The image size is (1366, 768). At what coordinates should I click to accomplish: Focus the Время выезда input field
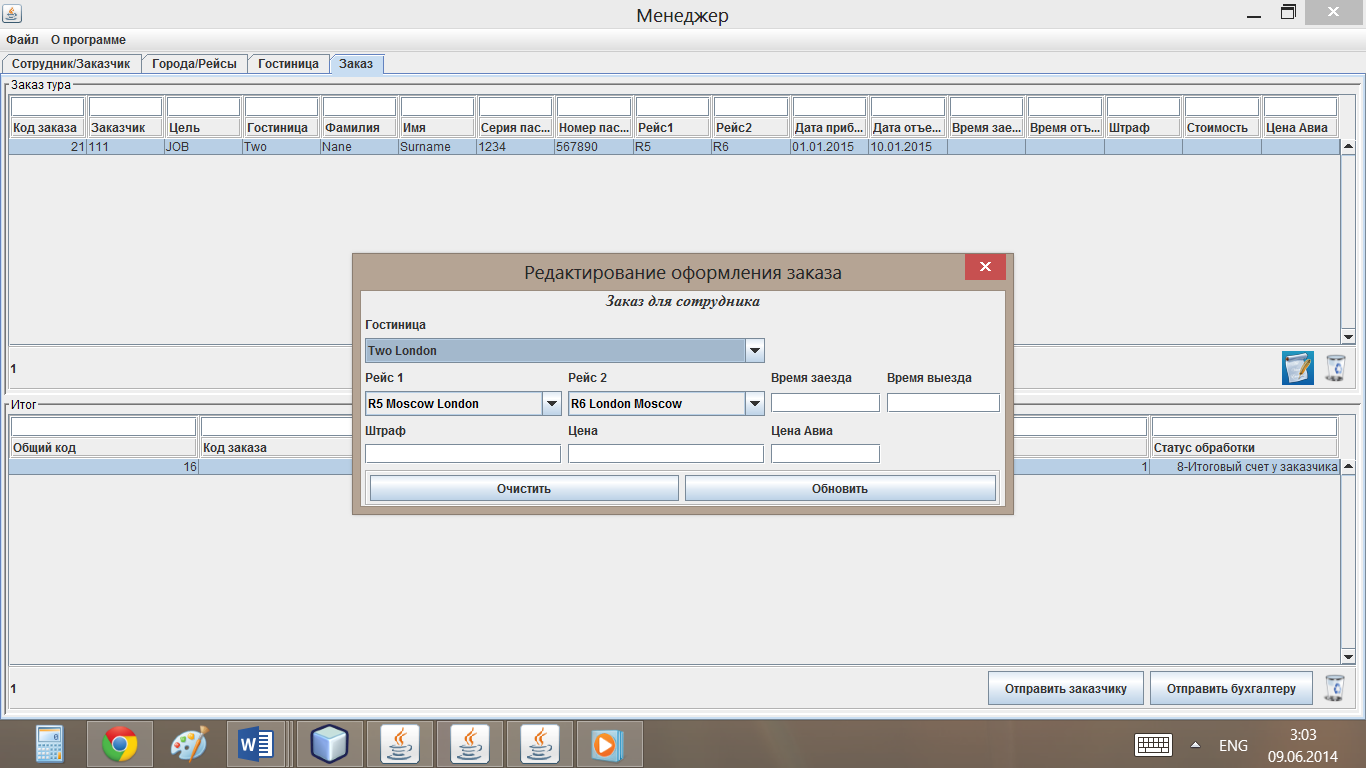(x=943, y=403)
